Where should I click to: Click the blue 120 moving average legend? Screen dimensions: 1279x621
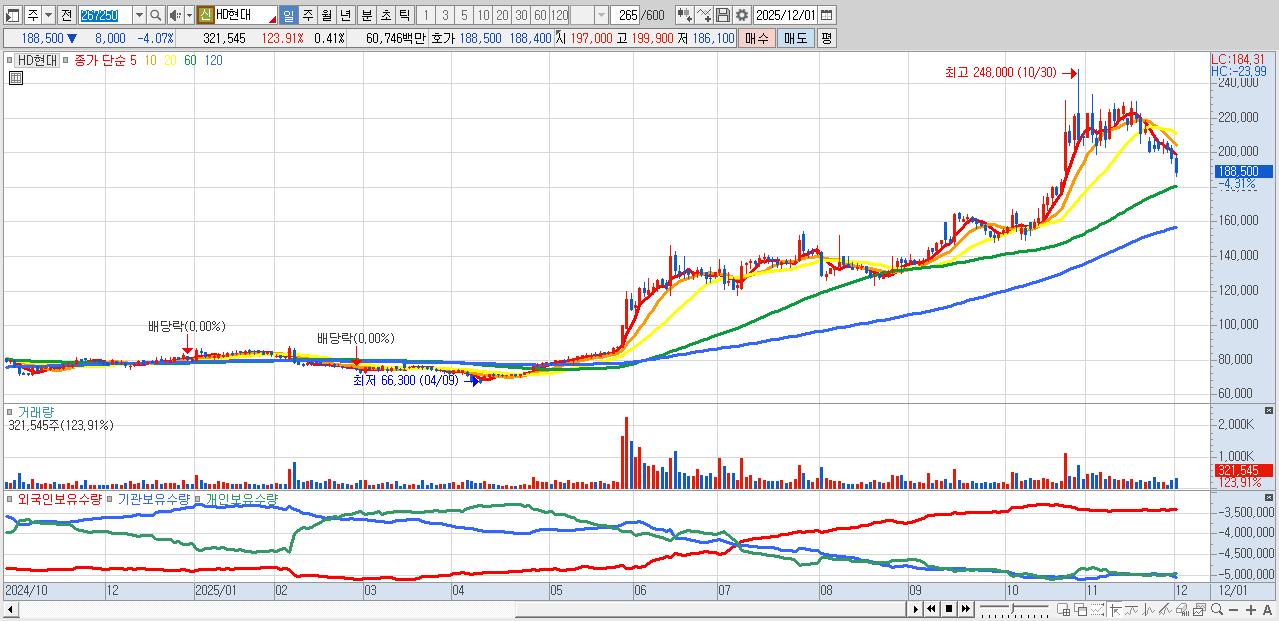click(213, 60)
